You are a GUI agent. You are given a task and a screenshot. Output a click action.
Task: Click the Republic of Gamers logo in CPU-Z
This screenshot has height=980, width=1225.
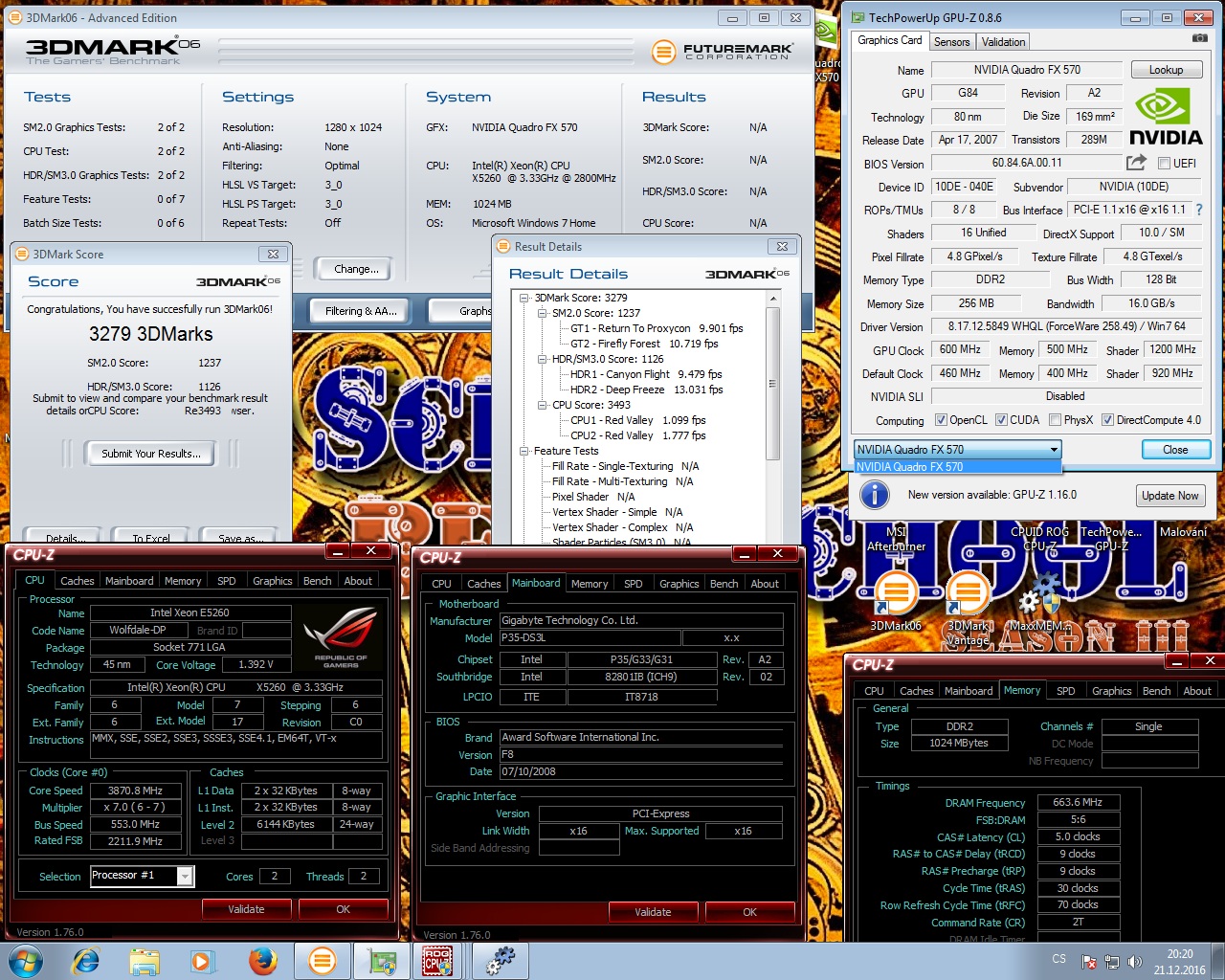coord(341,635)
